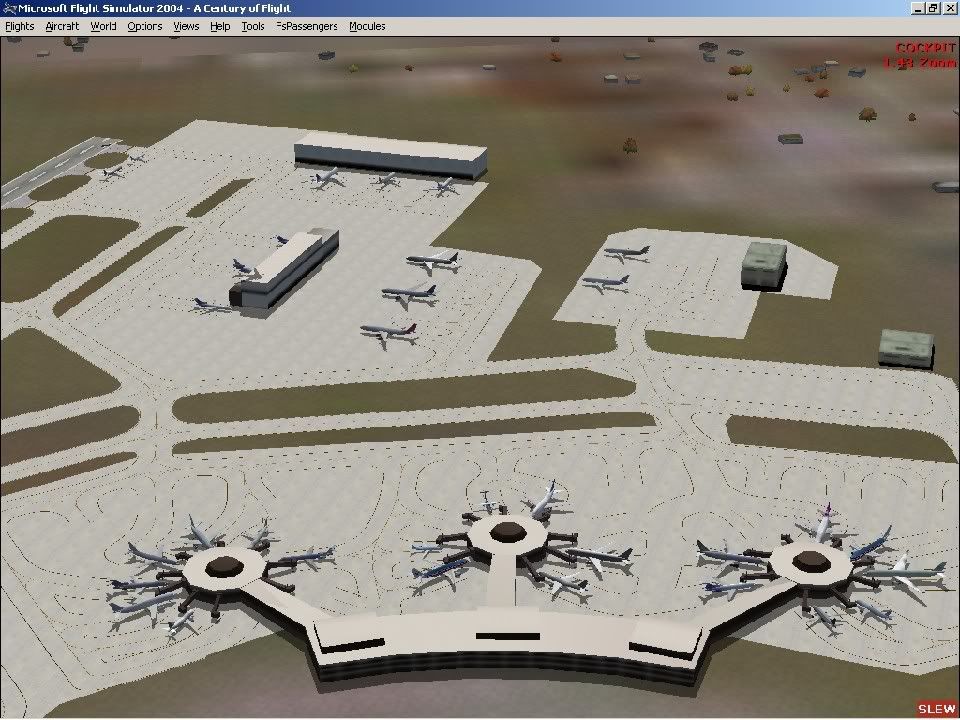Open the Aircraft menu
Screen dimensions: 960x720
[x=62, y=26]
